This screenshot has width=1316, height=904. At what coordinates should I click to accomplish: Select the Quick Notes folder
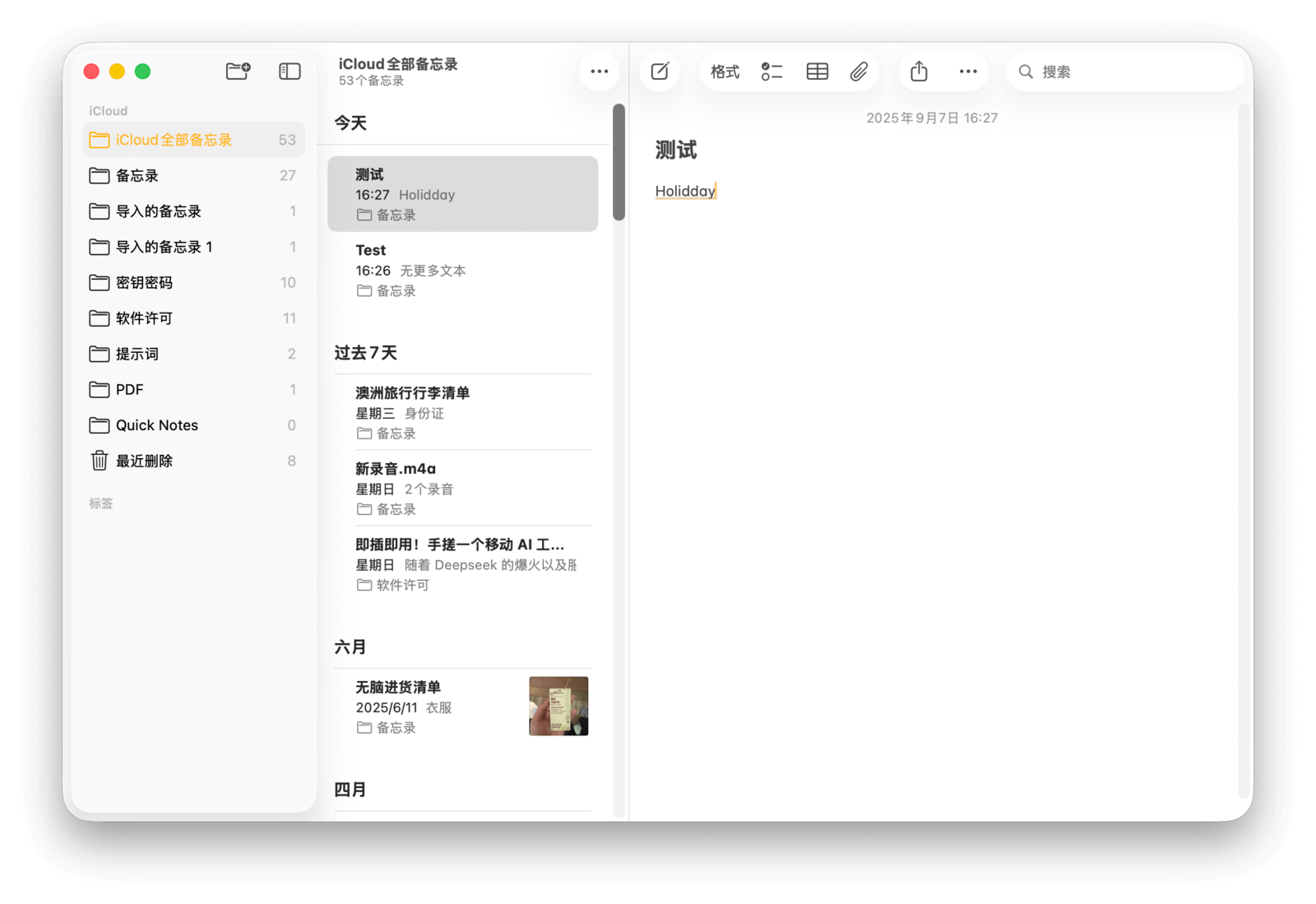pyautogui.click(x=156, y=425)
